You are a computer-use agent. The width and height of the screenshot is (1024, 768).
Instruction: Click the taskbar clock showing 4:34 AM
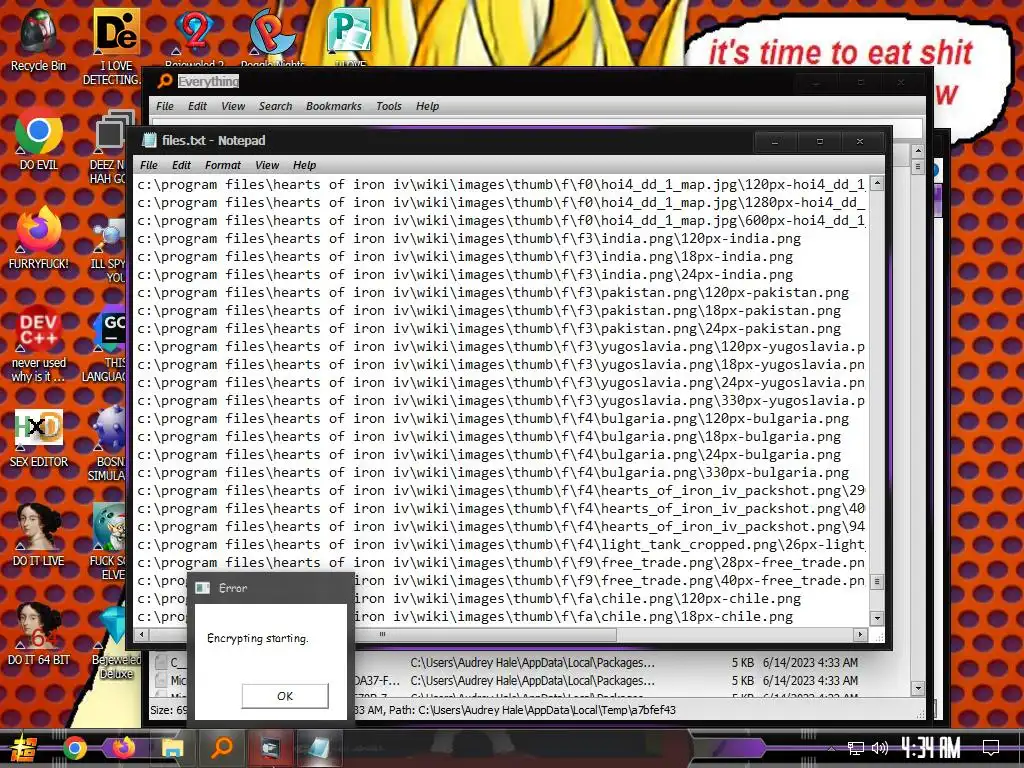[x=931, y=748]
